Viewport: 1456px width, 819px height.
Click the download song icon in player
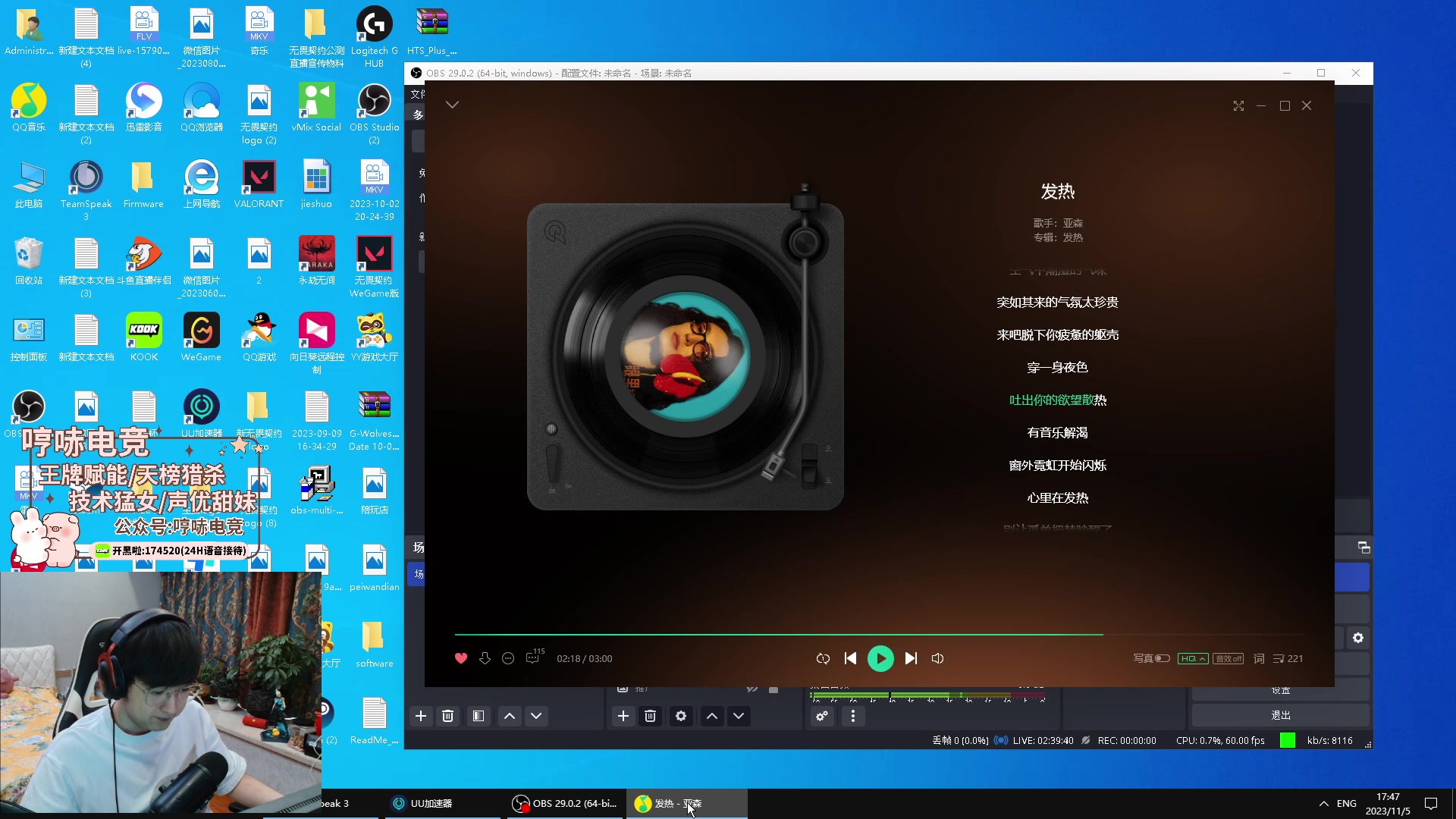pyautogui.click(x=485, y=658)
